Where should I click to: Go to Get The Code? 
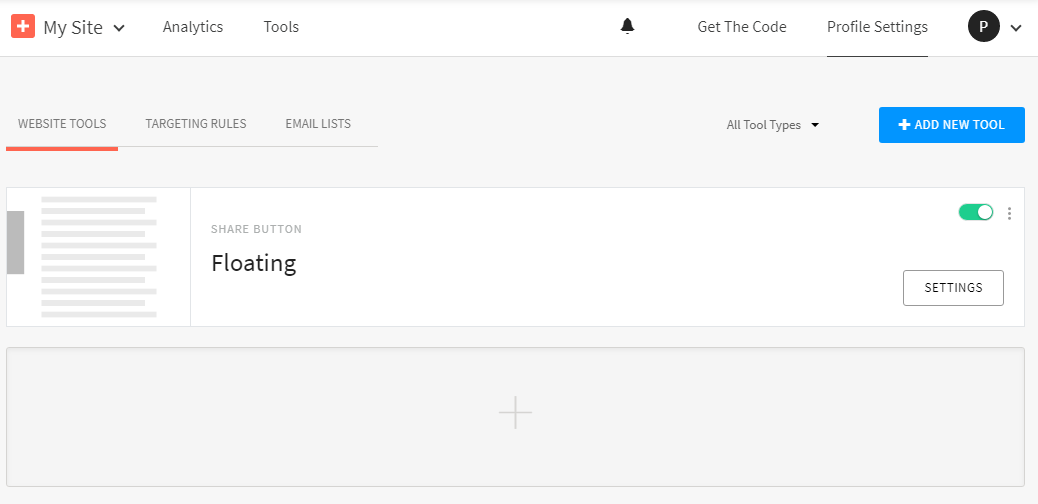742,27
